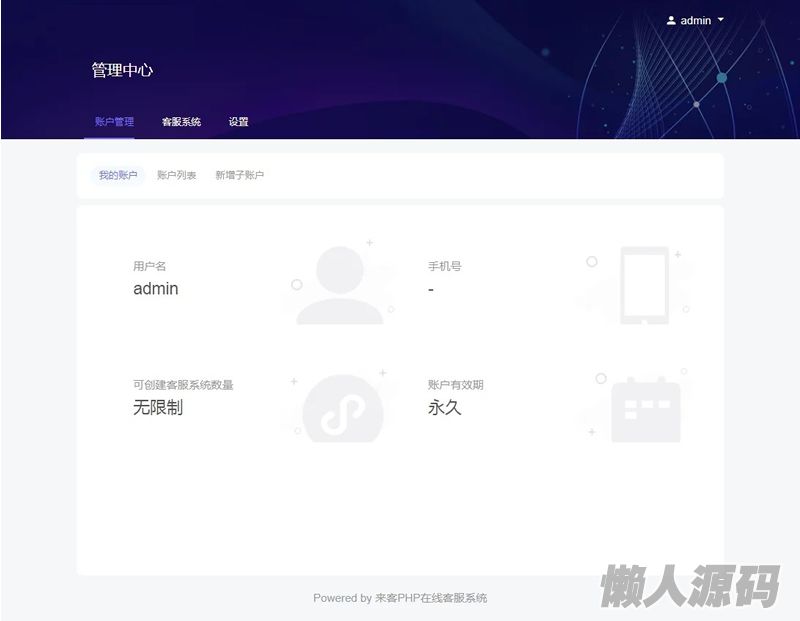
Task: Select 我的账户 sub-tab
Action: [x=118, y=175]
